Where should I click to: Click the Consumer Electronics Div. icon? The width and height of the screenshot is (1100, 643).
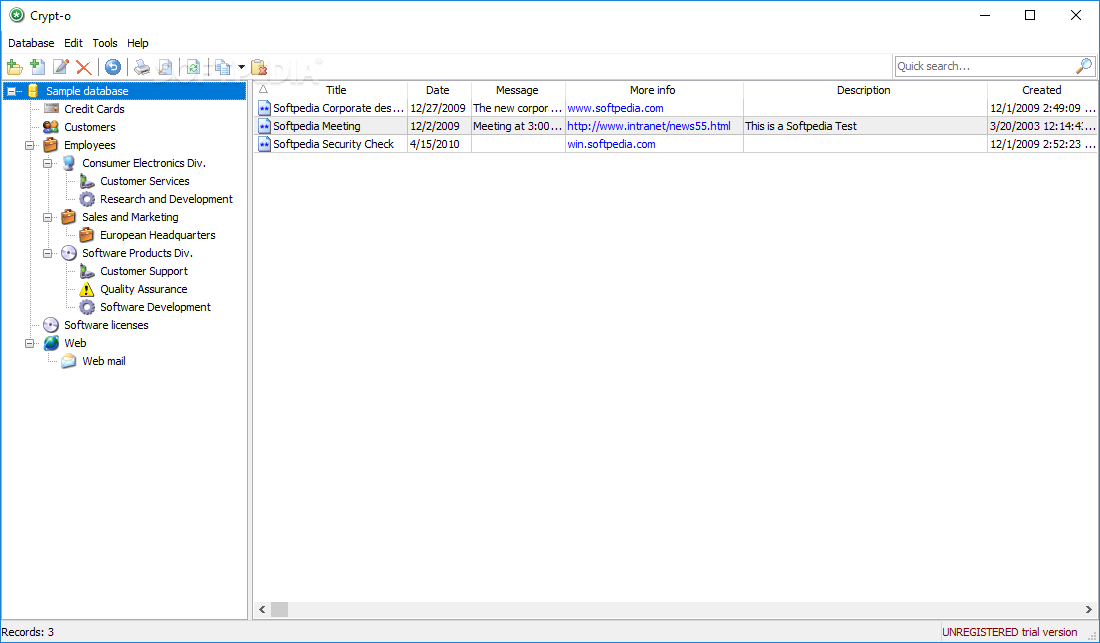[x=68, y=163]
